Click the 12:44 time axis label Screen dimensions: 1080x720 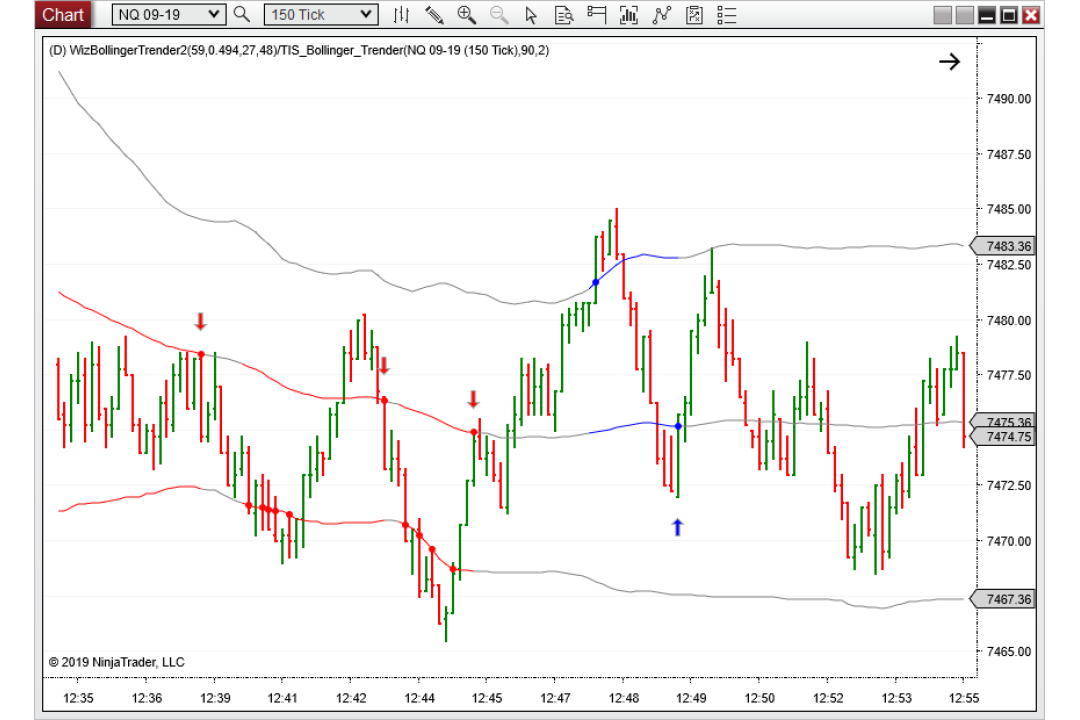pyautogui.click(x=419, y=698)
